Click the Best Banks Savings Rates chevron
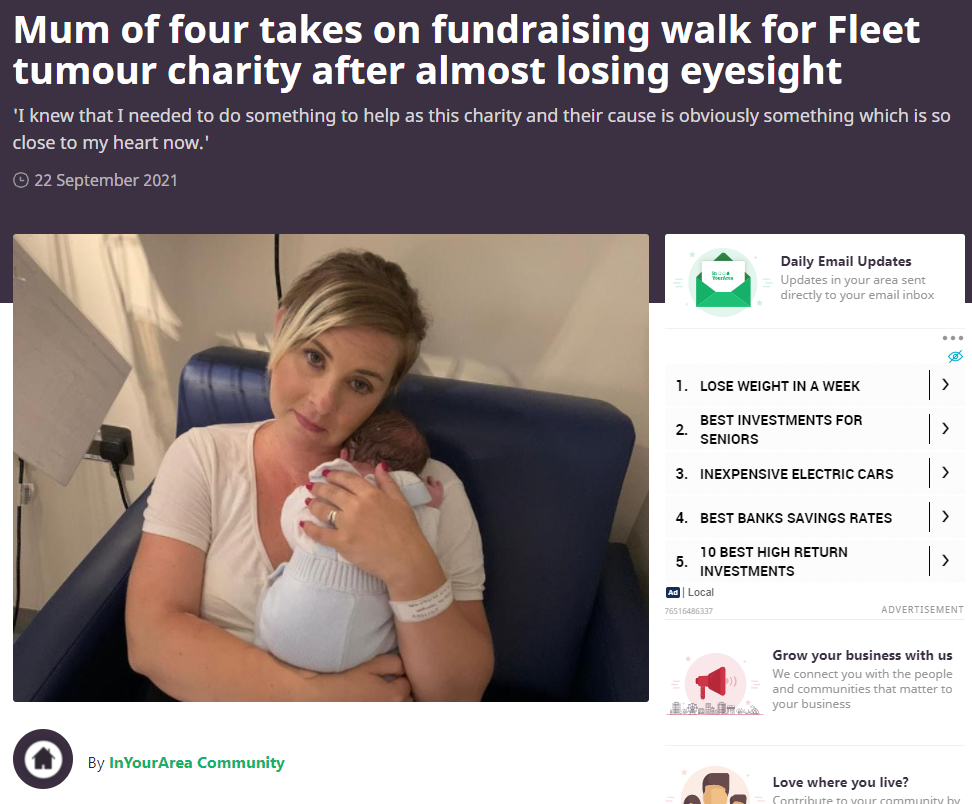Screen dimensions: 972x804 click(x=945, y=517)
